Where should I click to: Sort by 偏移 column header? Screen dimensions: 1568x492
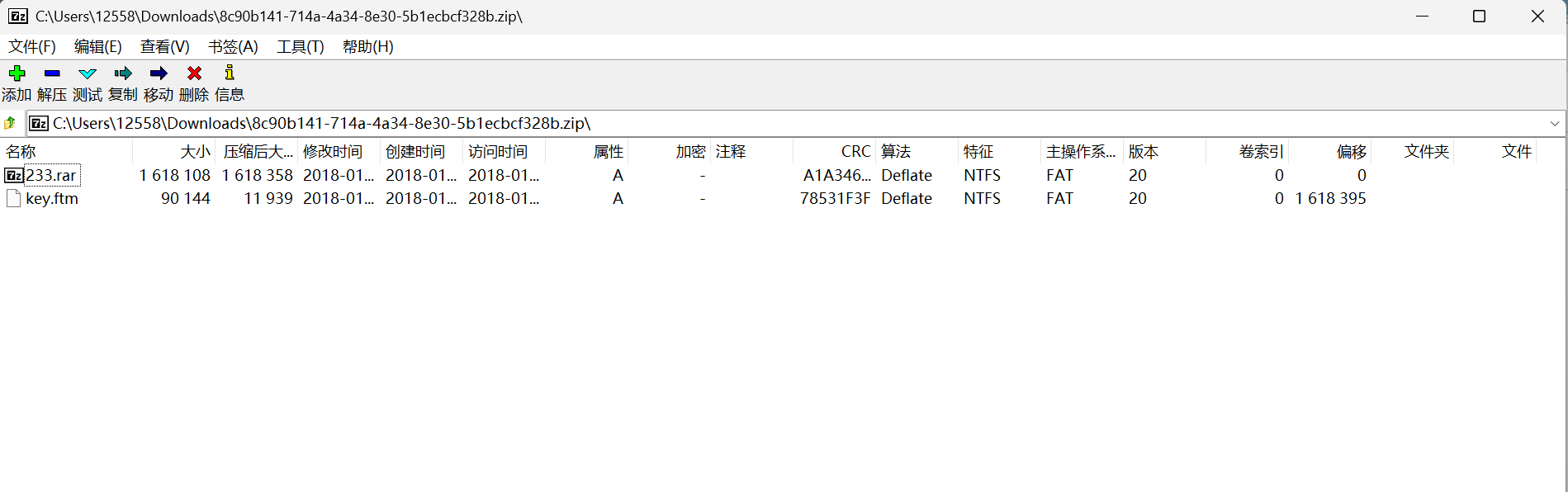1330,152
